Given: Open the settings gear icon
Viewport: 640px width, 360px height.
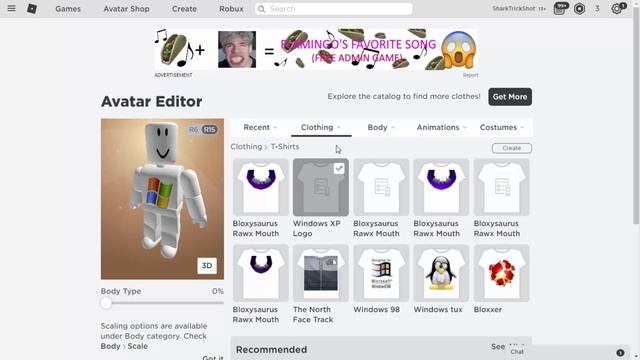Looking at the screenshot, I should pos(617,9).
